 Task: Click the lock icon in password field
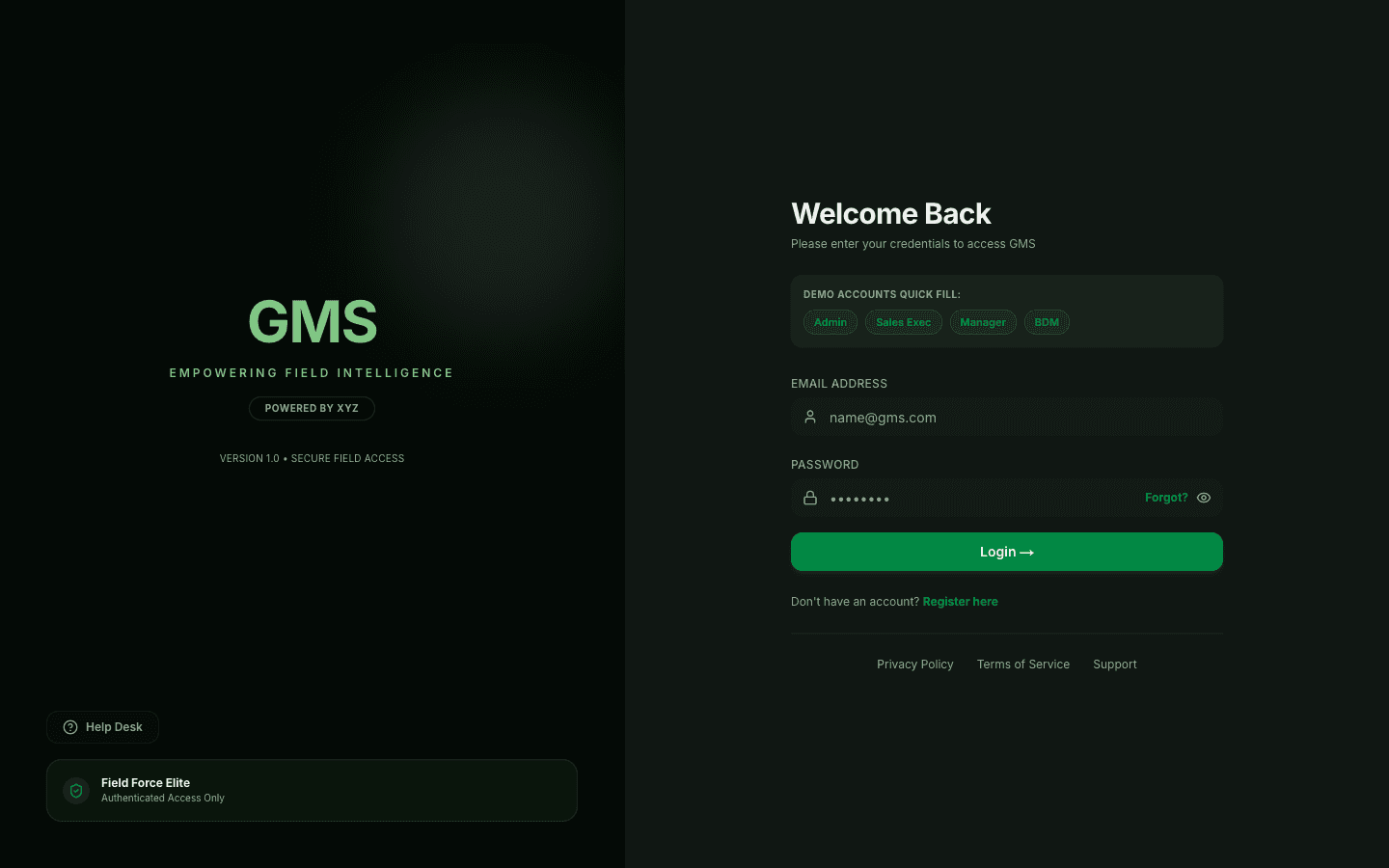tap(810, 498)
